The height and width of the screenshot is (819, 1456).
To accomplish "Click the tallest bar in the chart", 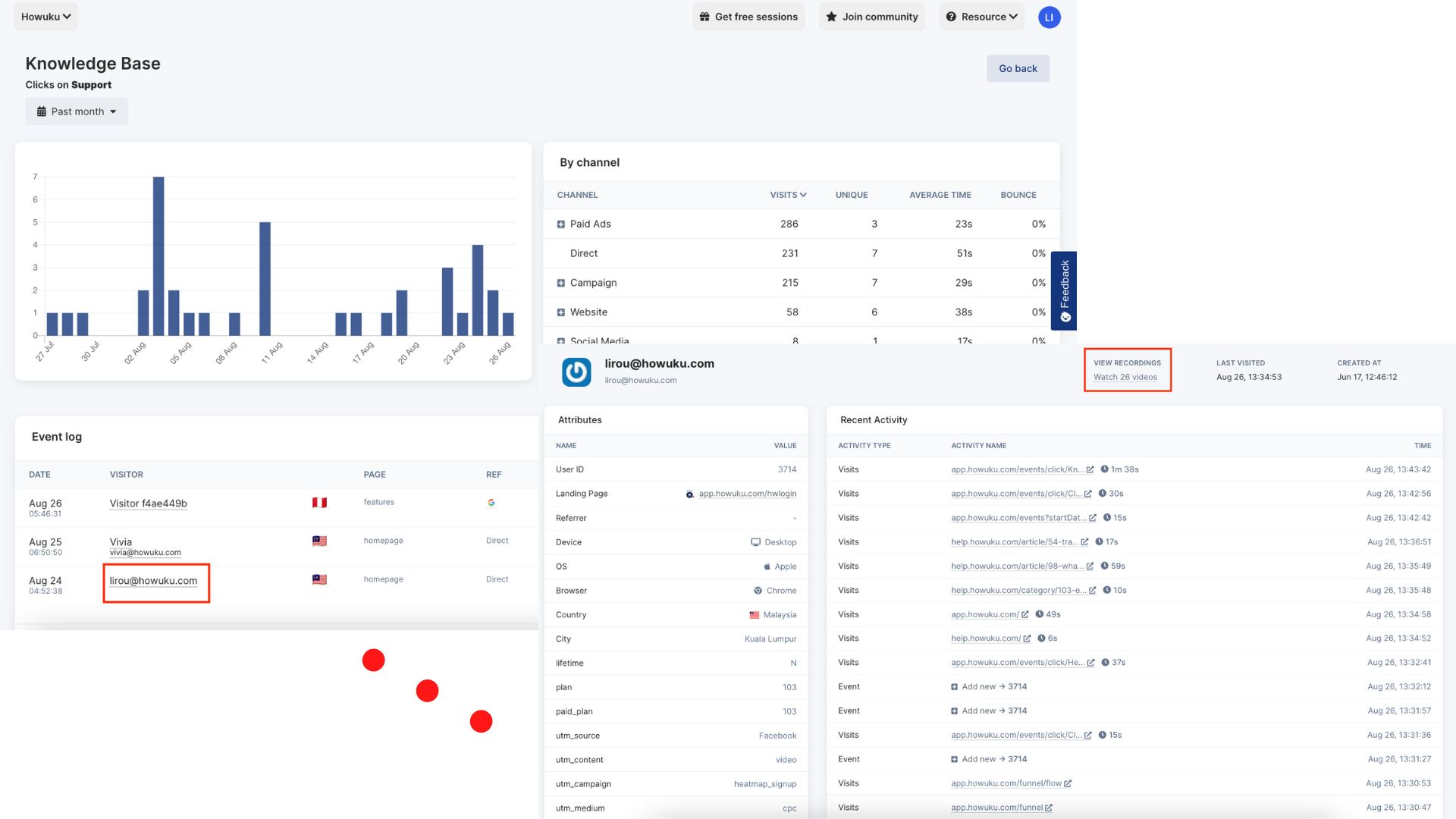I will [158, 256].
